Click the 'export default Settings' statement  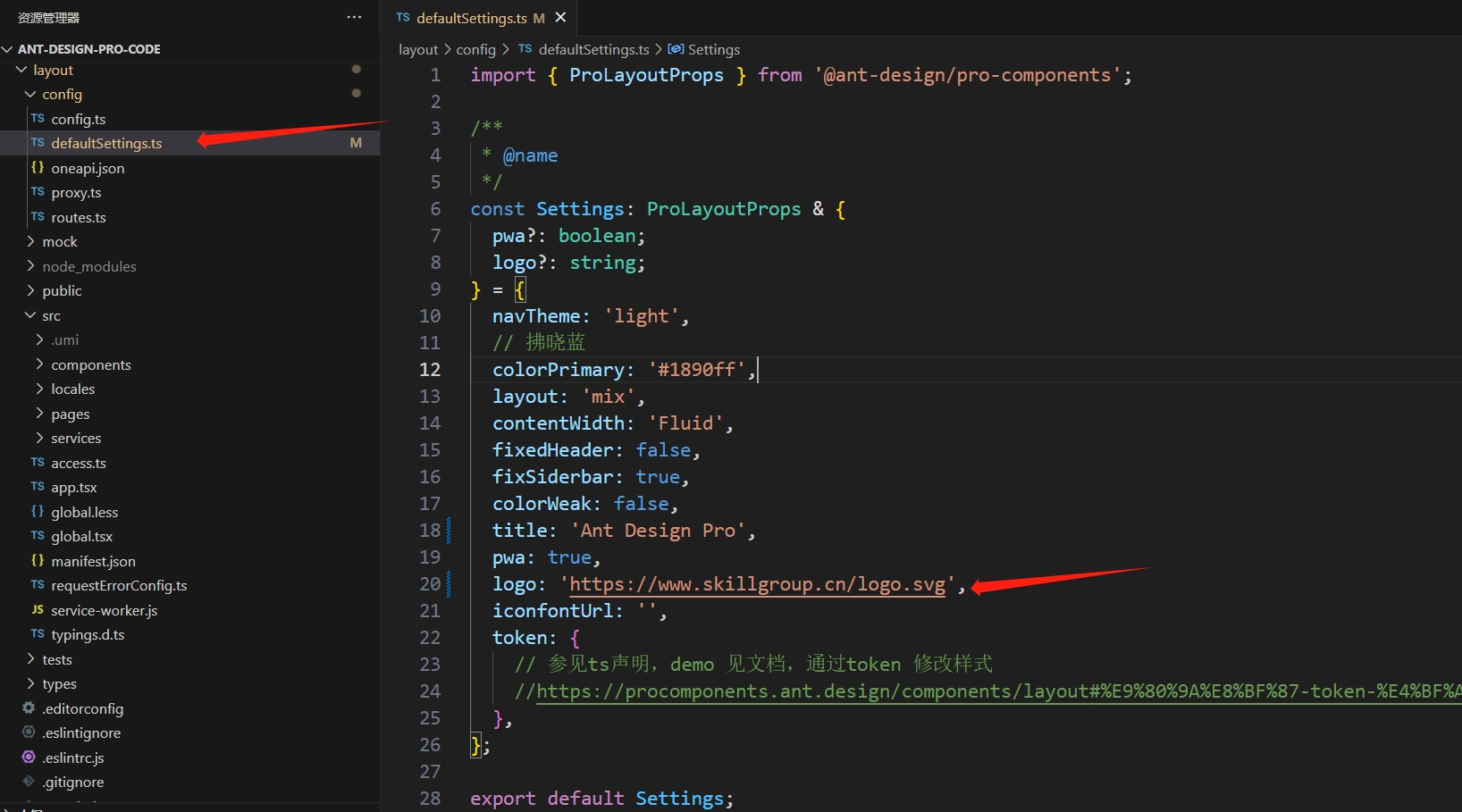[x=601, y=799]
